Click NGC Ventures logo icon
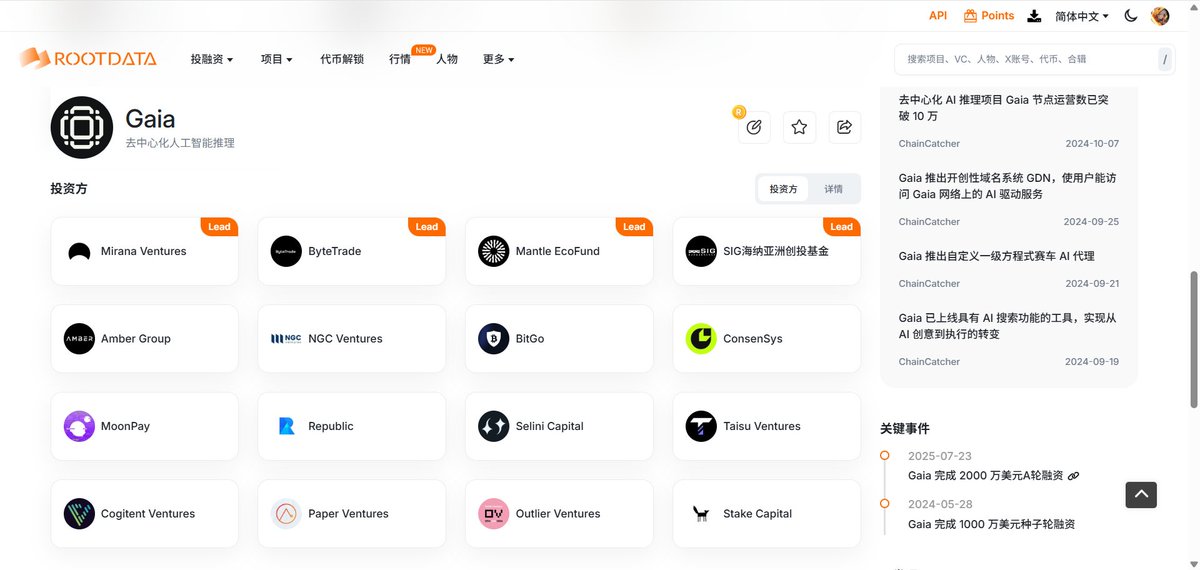Screen dimensions: 1200x570 tap(286, 339)
